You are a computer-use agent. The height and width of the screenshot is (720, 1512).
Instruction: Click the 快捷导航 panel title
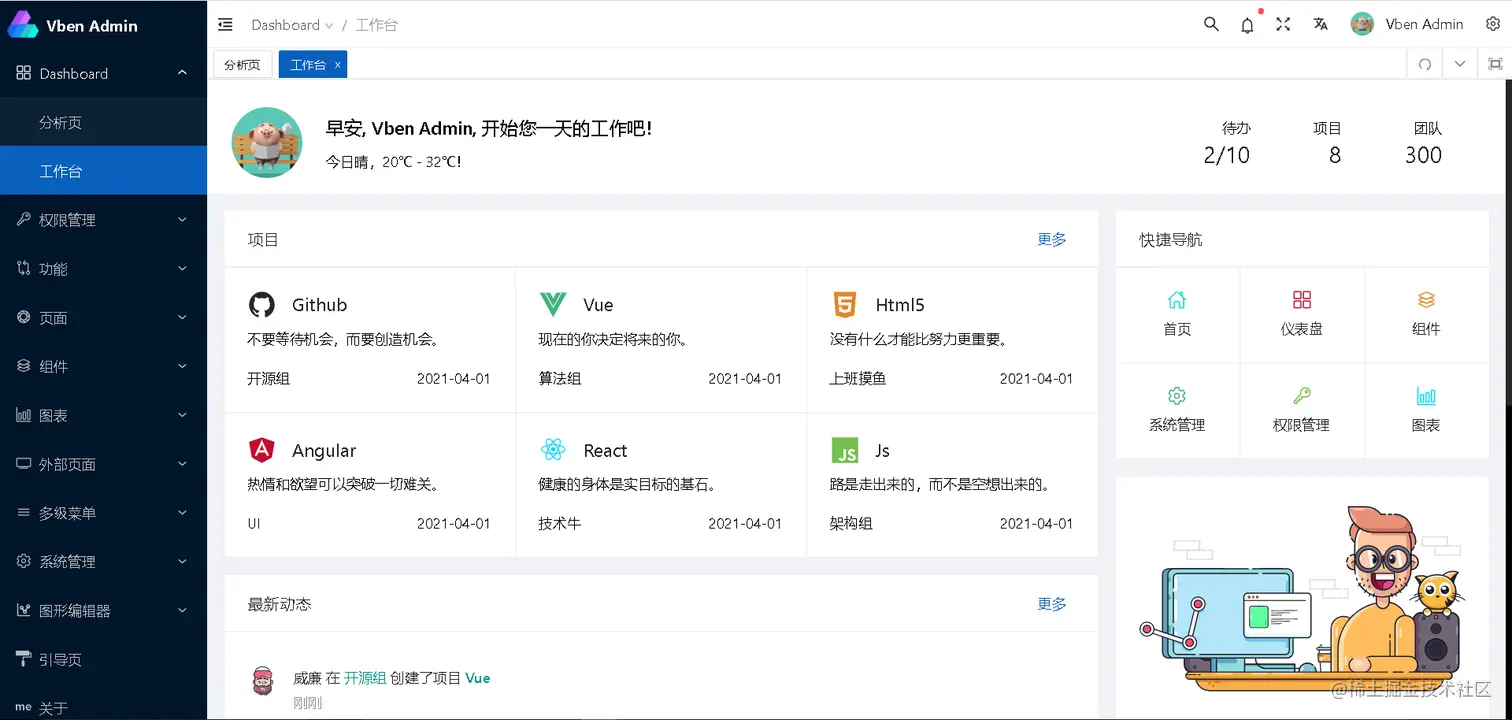click(x=1171, y=240)
